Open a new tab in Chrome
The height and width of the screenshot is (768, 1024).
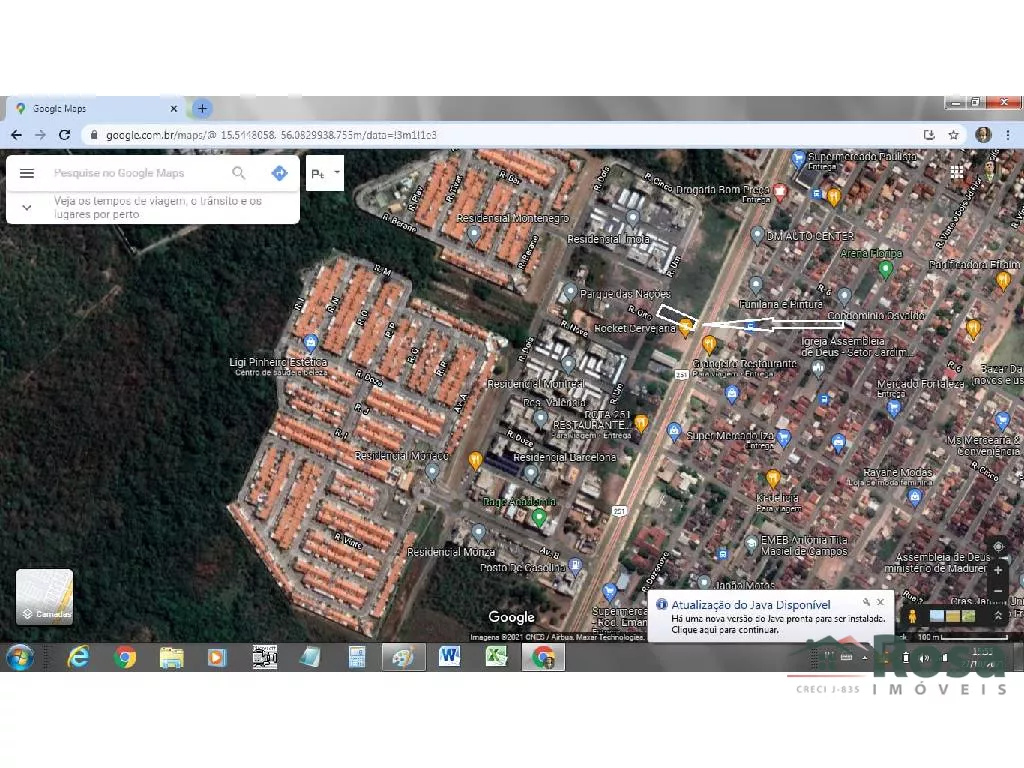202,109
